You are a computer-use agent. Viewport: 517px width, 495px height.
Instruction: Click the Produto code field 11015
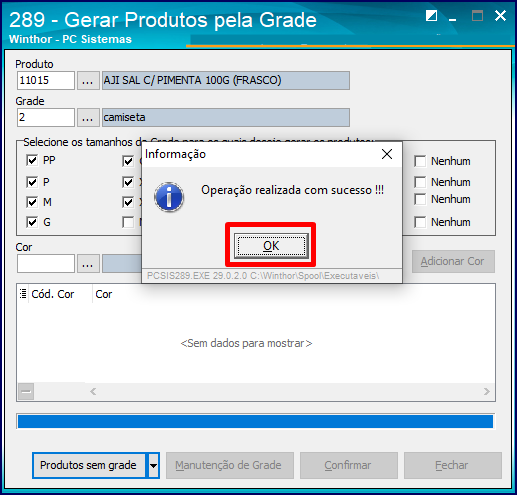click(46, 80)
